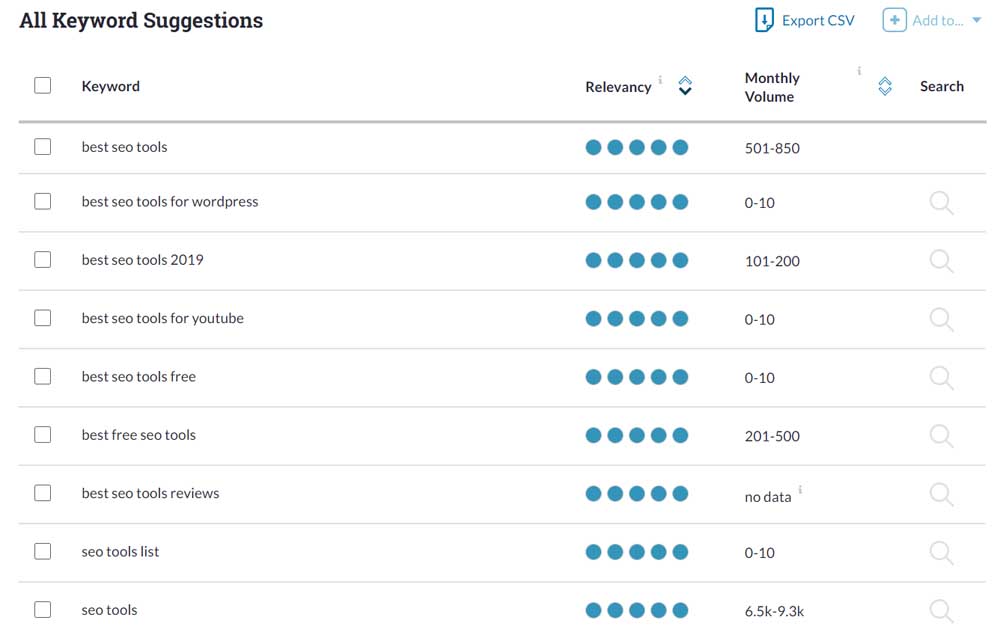This screenshot has width=1000, height=632.
Task: Sort the table by Relevancy
Action: (685, 85)
